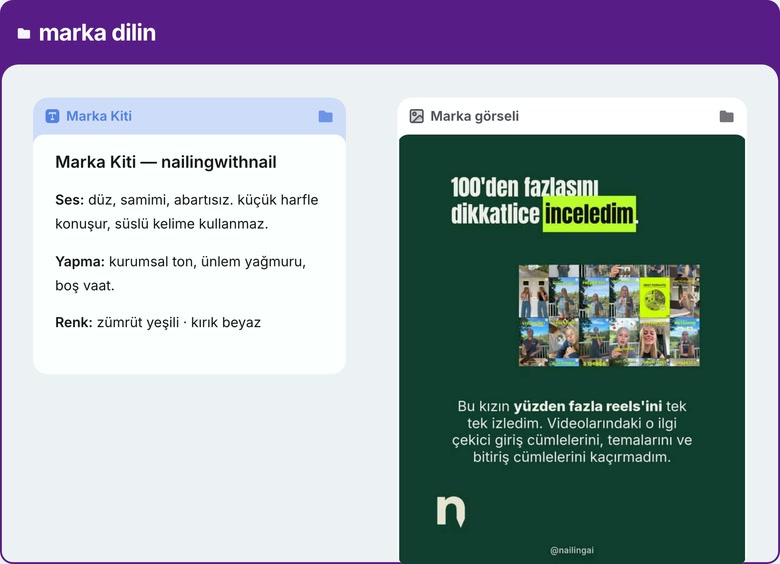Viewport: 780px width, 564px height.
Task: Click the "Renk: zümrüt yeşili · kırık beyaz" line
Action: [x=158, y=322]
